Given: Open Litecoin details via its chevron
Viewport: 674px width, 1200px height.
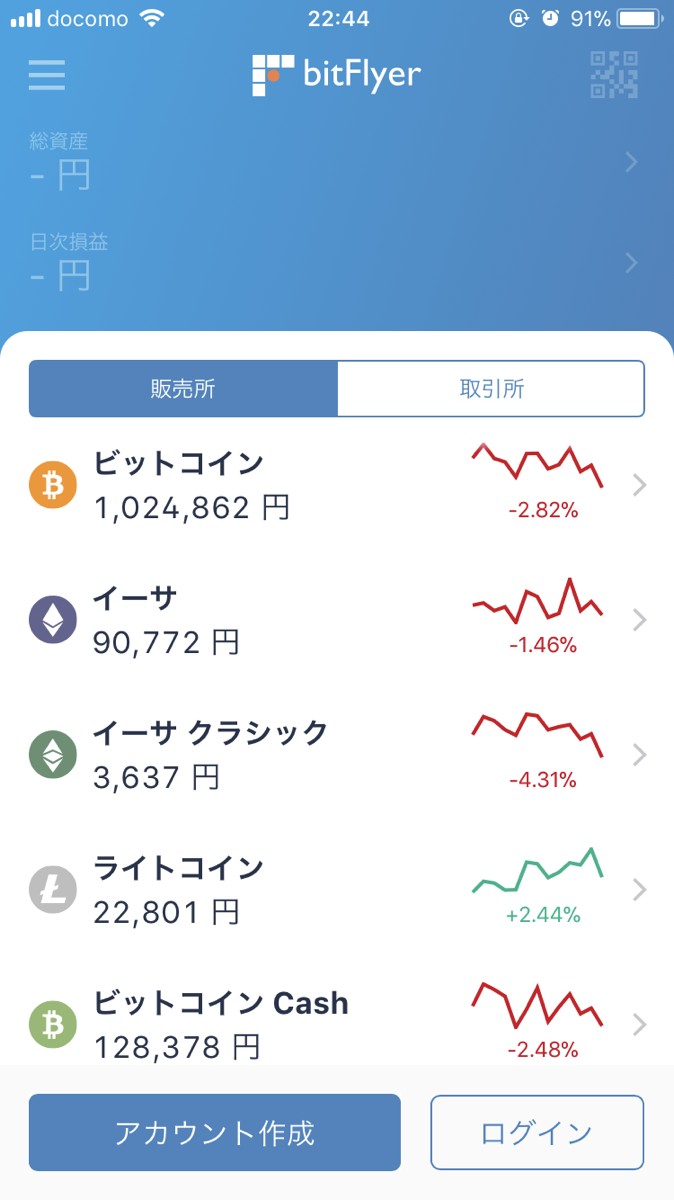Looking at the screenshot, I should [640, 889].
